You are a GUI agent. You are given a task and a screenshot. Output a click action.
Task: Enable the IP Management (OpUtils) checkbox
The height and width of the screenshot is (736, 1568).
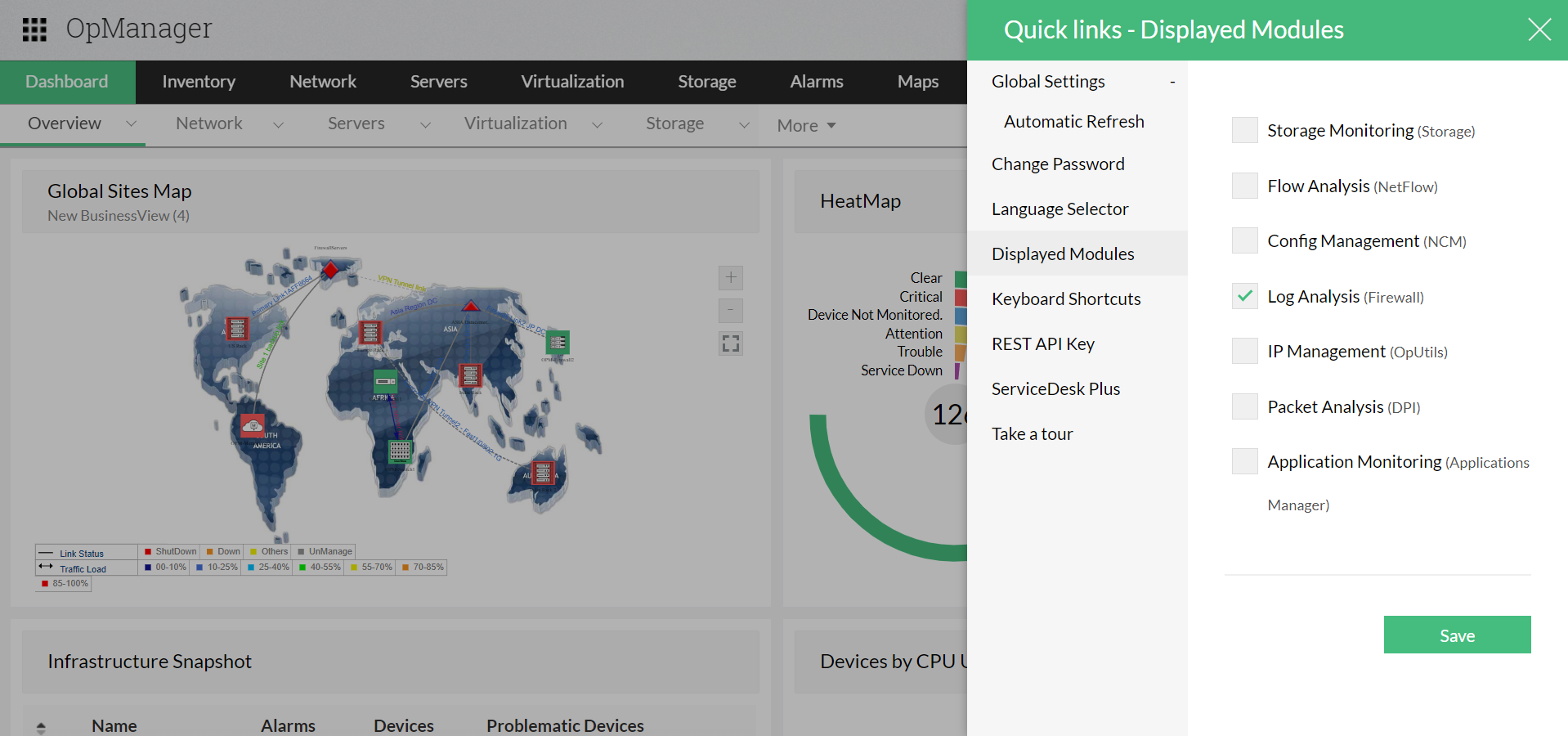click(1245, 351)
